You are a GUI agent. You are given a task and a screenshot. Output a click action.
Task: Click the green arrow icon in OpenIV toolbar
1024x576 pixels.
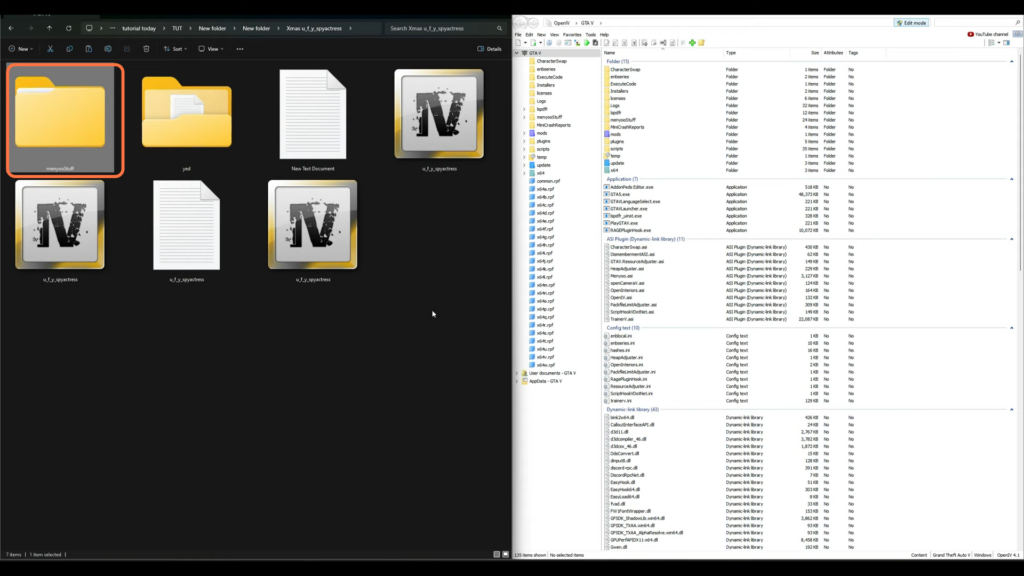(x=586, y=43)
